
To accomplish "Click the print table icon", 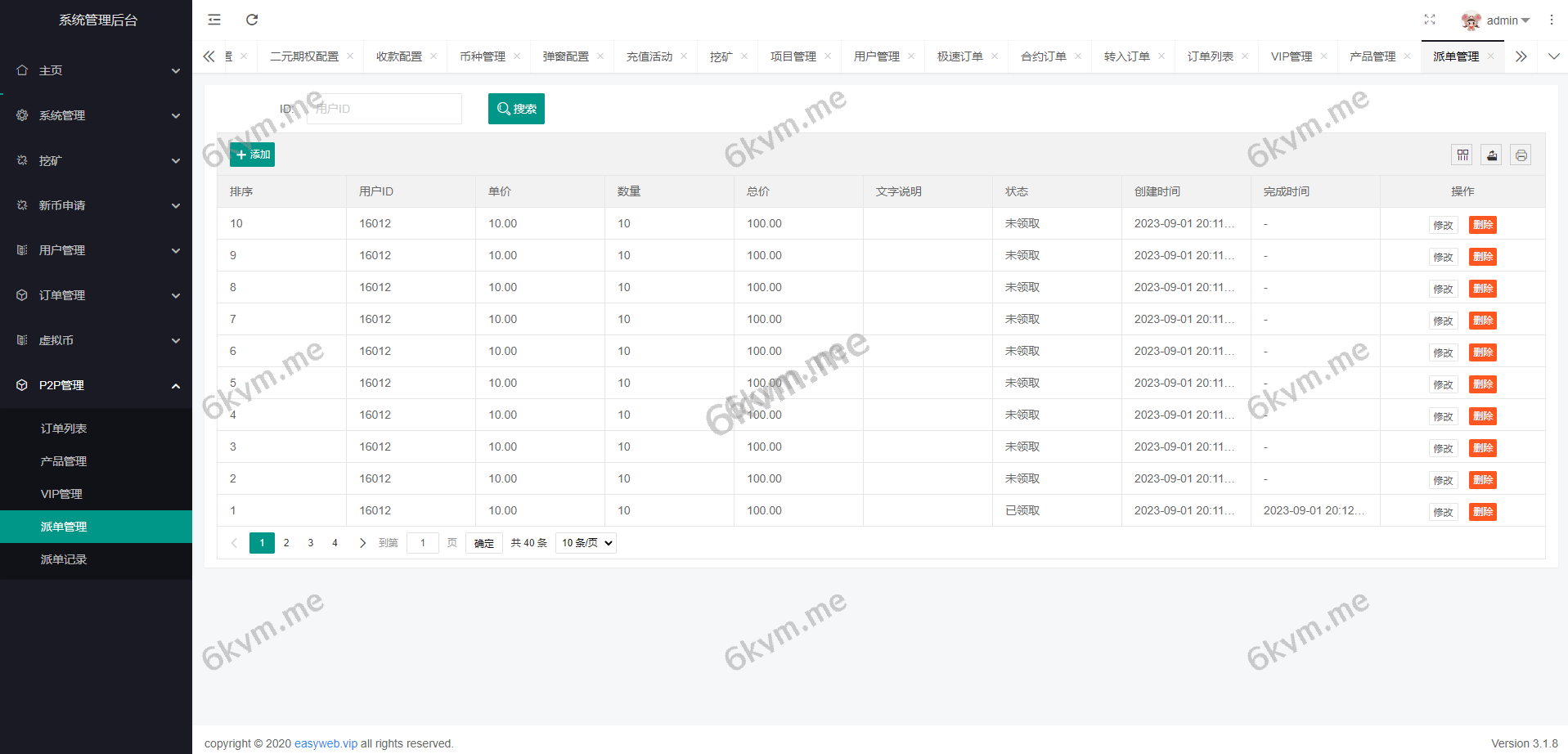I will 1521,155.
